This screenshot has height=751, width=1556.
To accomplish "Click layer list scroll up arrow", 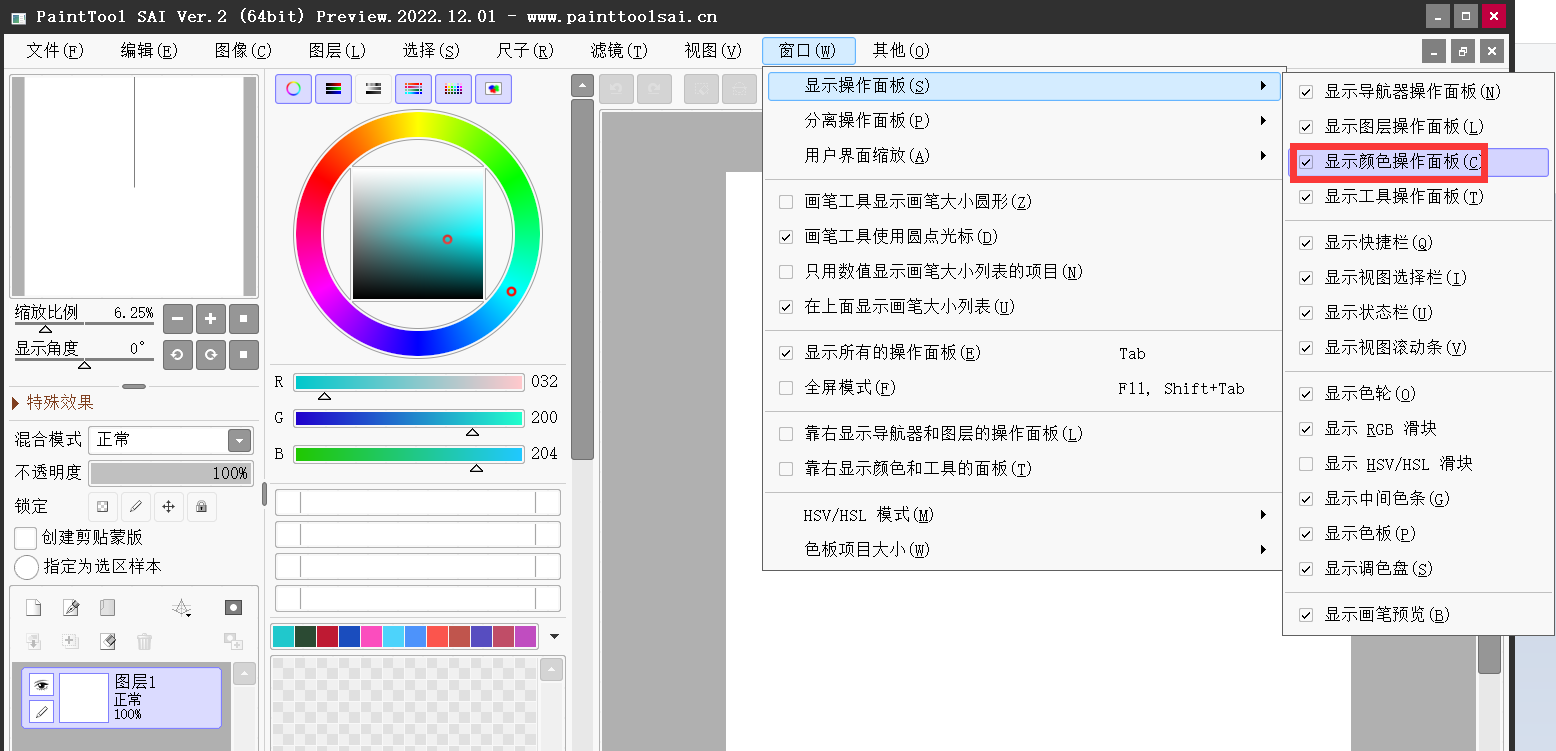I will [x=245, y=674].
